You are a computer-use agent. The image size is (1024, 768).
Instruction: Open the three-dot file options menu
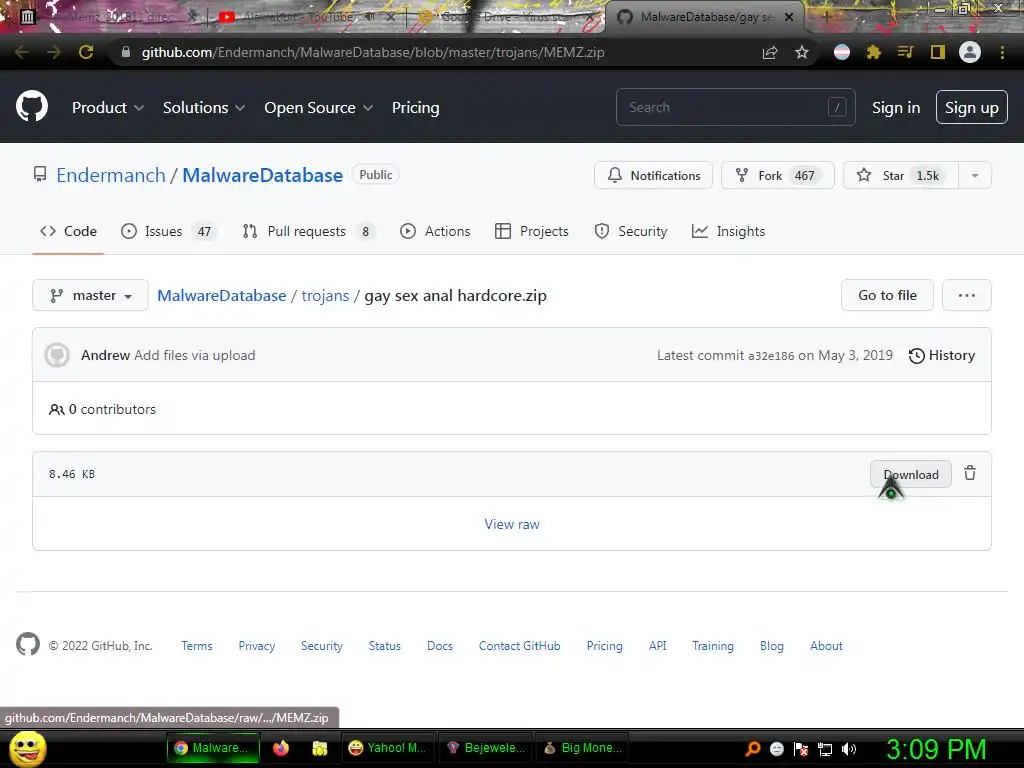tap(967, 295)
